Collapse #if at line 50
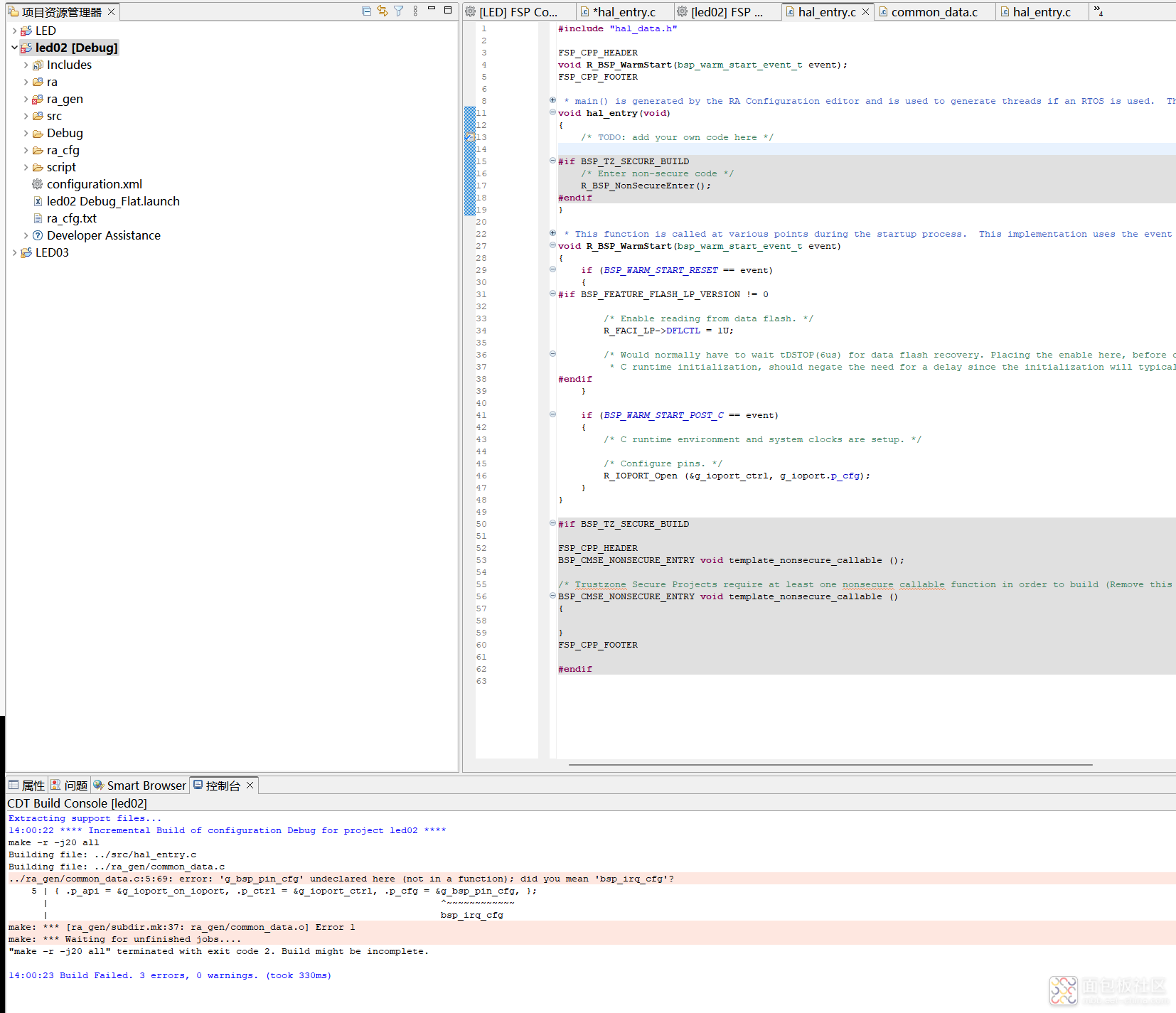 (552, 523)
